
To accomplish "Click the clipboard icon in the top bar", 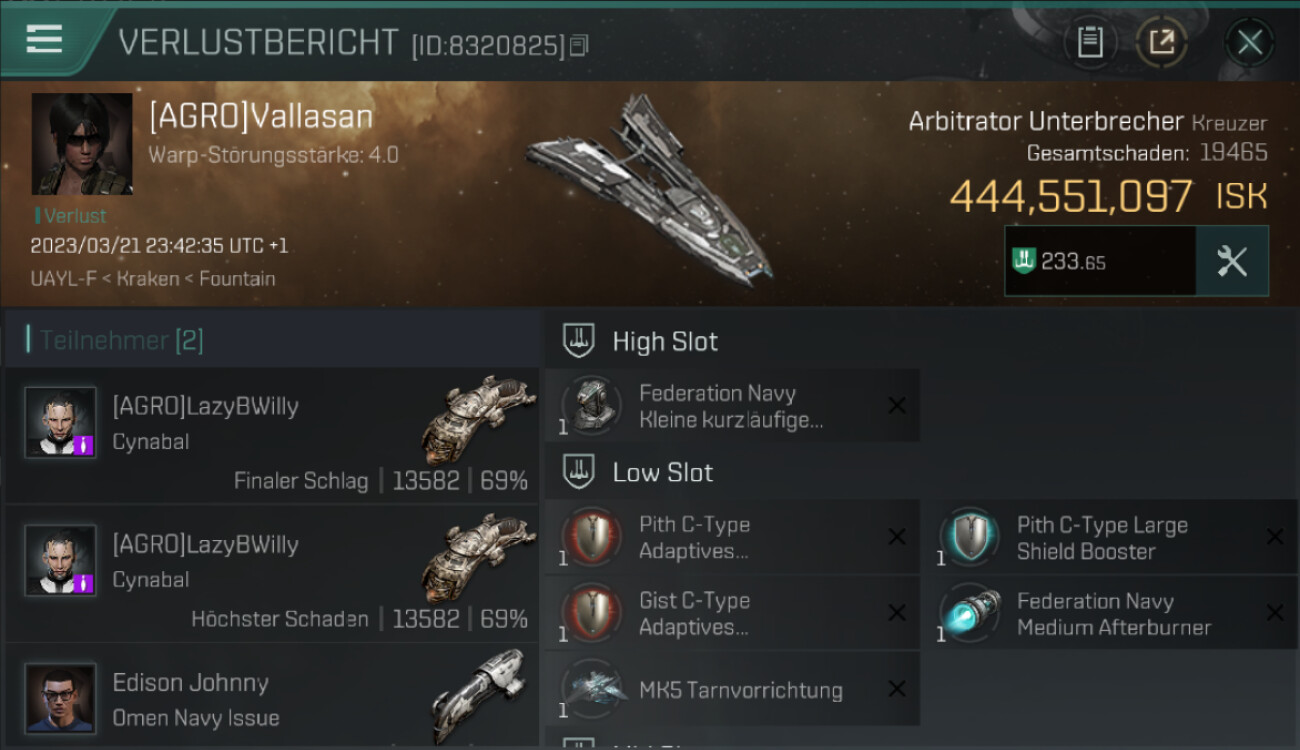I will click(1090, 43).
